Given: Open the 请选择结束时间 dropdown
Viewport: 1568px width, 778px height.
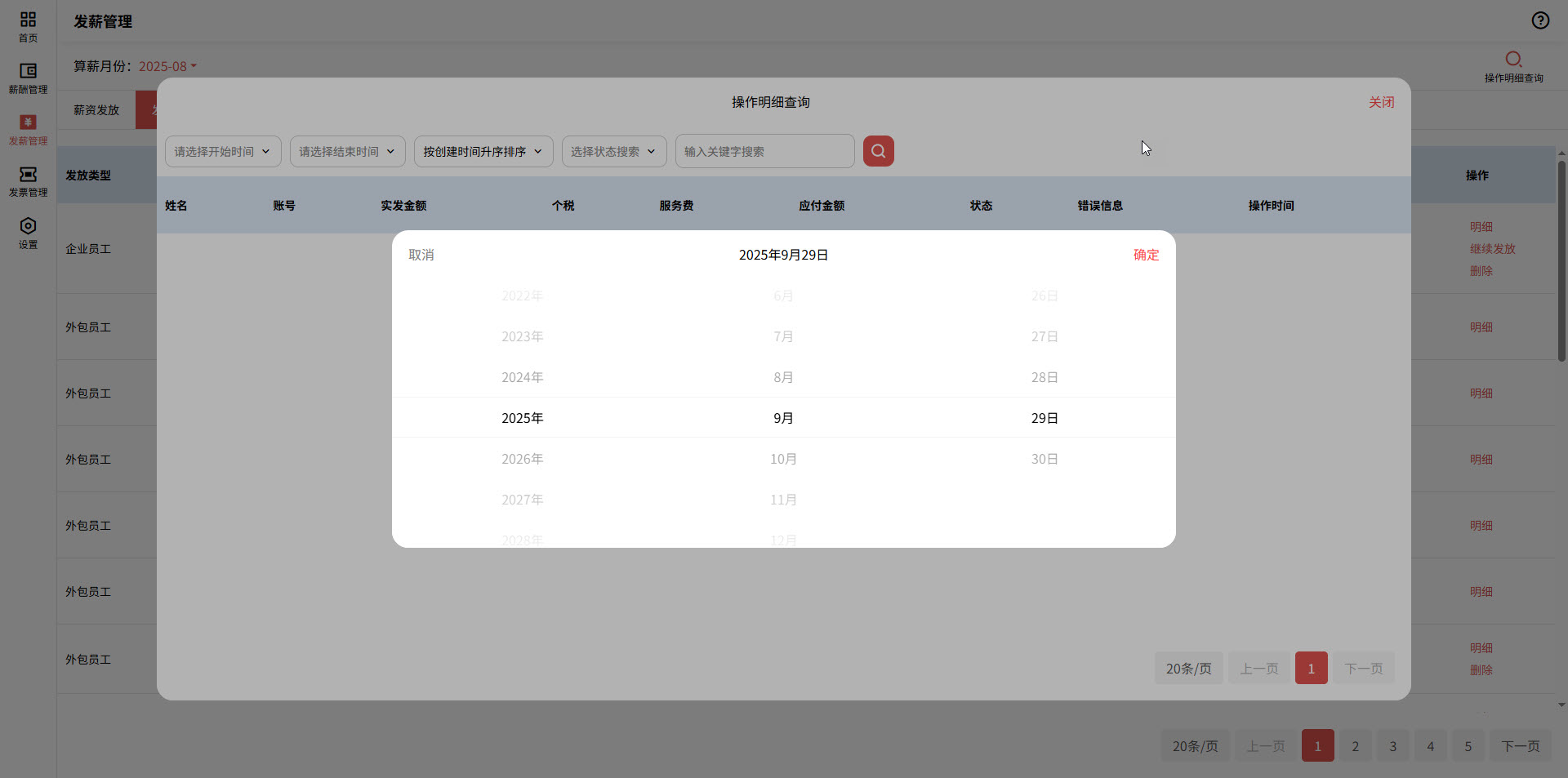Looking at the screenshot, I should pyautogui.click(x=347, y=151).
